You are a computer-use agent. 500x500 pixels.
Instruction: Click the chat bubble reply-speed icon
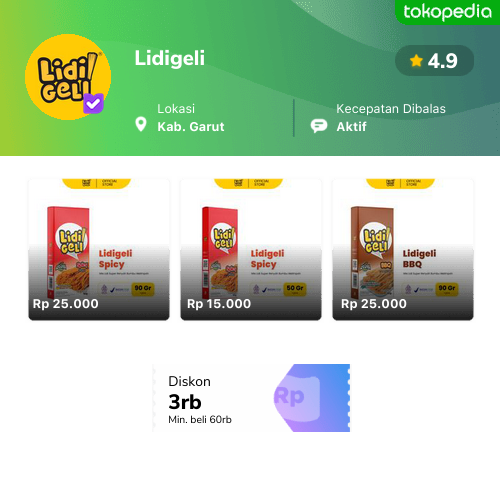[319, 126]
